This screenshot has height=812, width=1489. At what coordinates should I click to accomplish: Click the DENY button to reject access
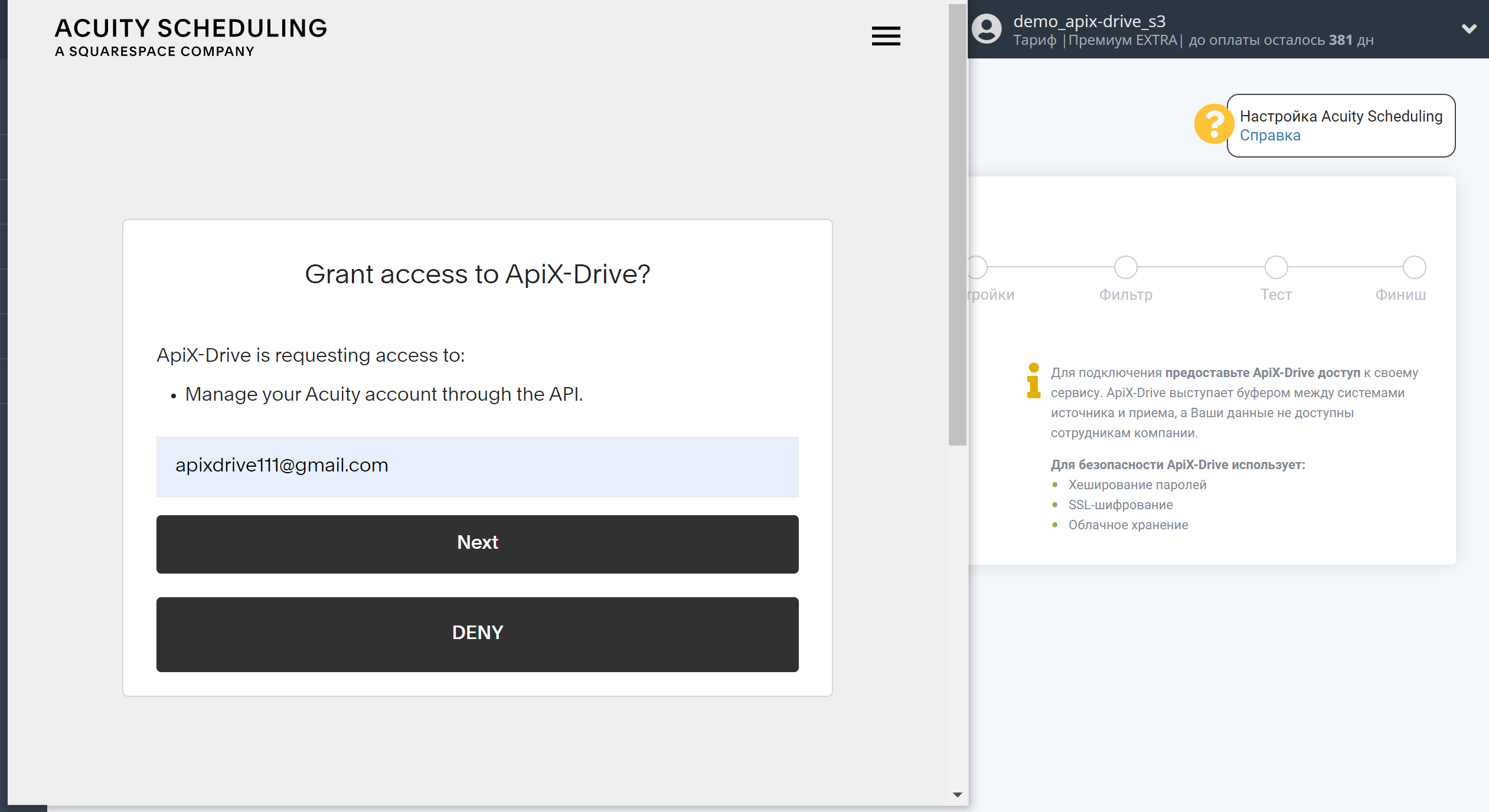[478, 633]
